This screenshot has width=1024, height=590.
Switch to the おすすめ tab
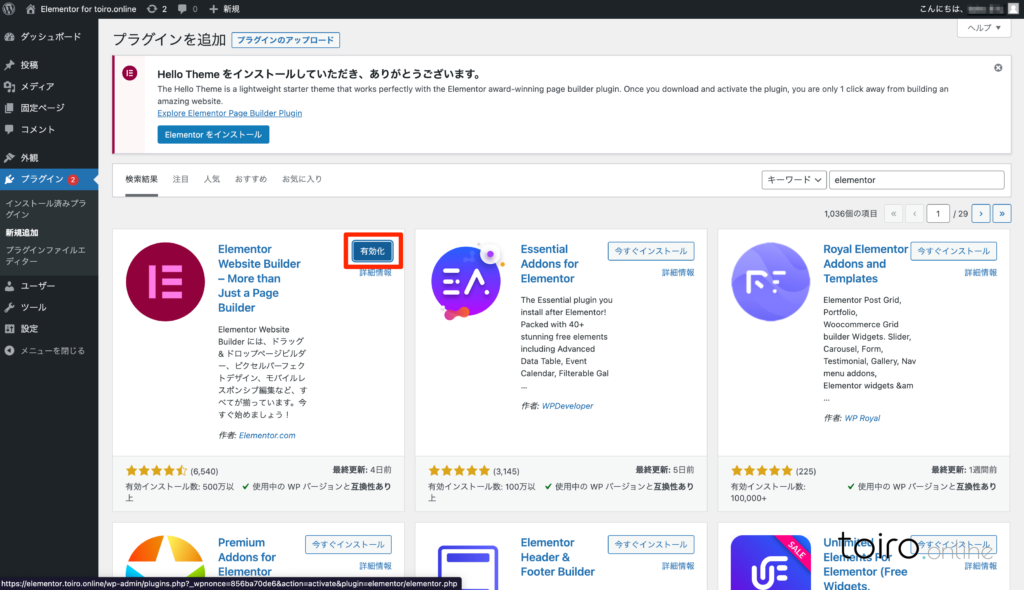[251, 180]
